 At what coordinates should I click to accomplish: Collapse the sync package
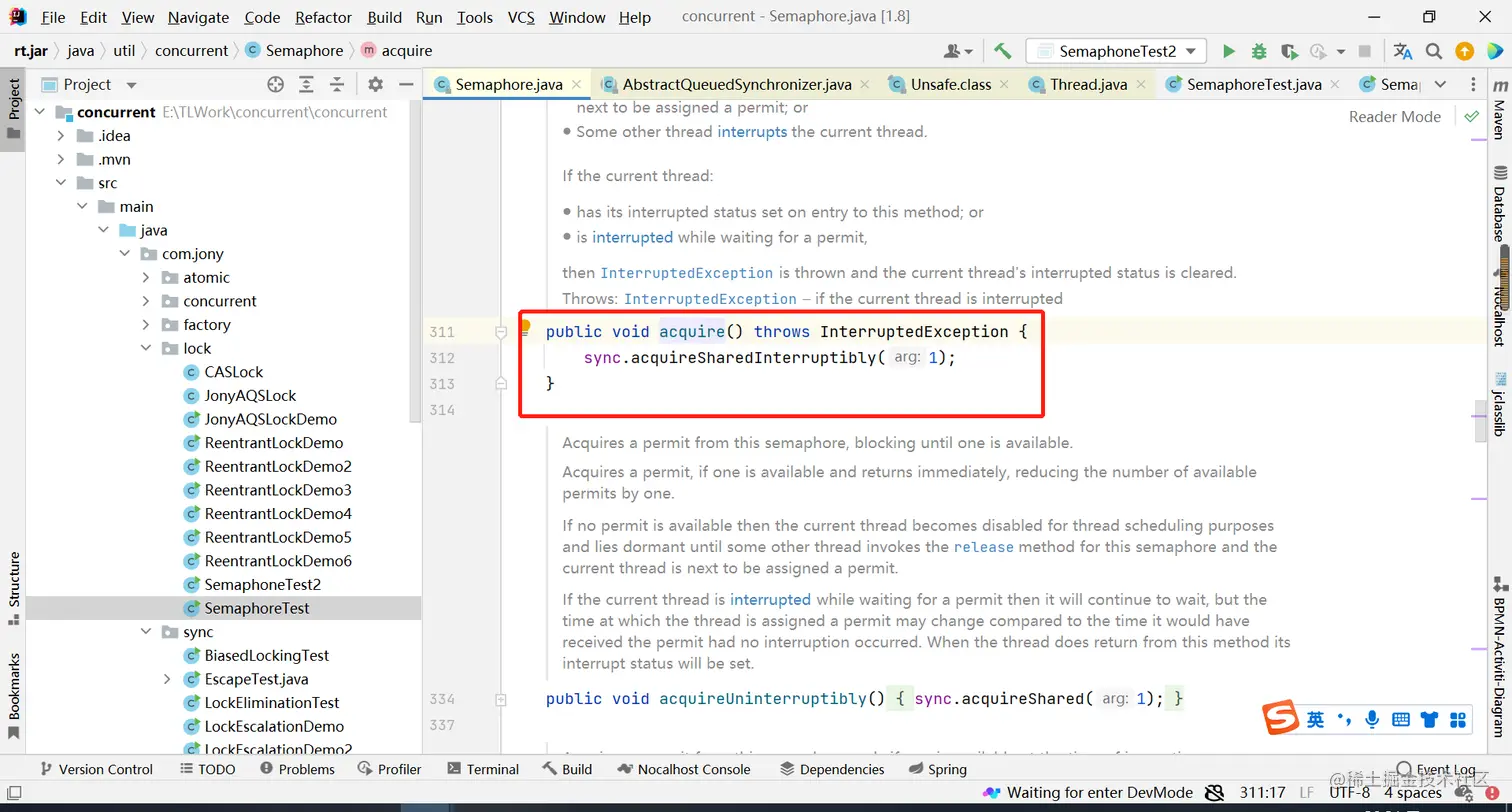click(x=146, y=632)
